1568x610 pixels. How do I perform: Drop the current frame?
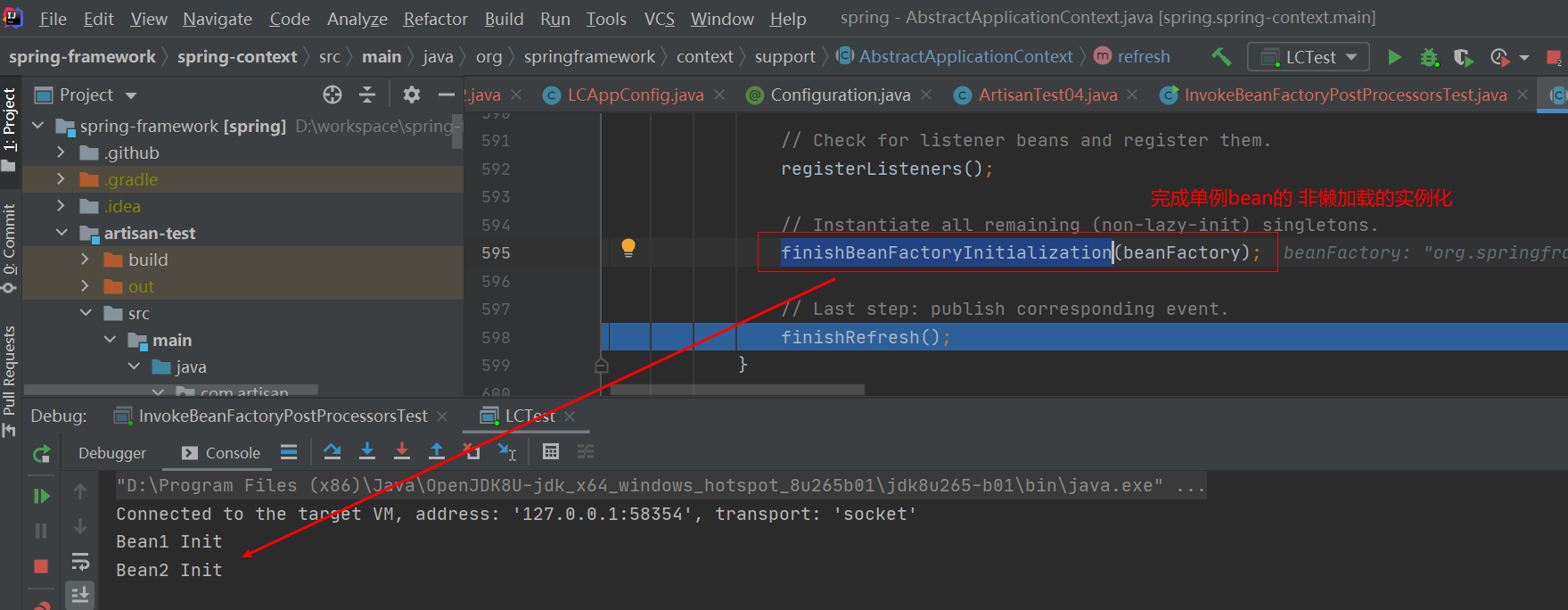472,452
